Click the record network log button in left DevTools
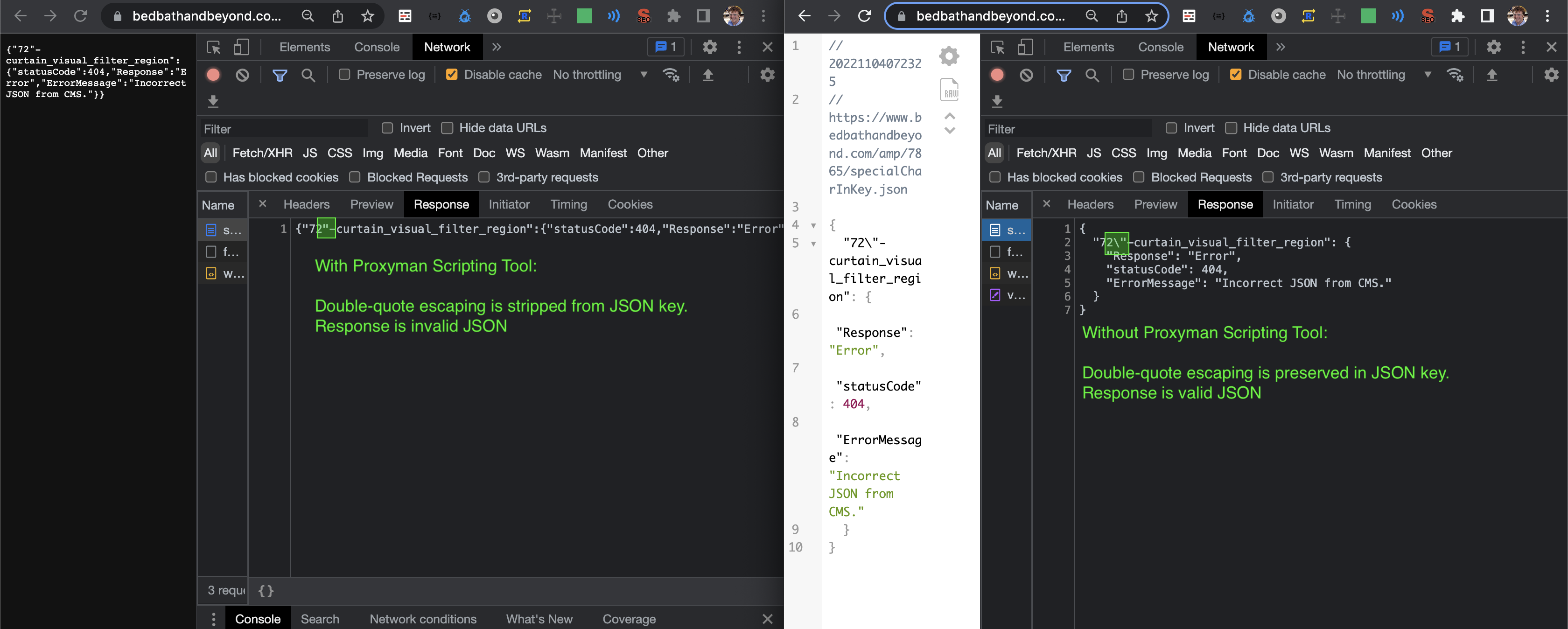1568x629 pixels. pyautogui.click(x=213, y=75)
